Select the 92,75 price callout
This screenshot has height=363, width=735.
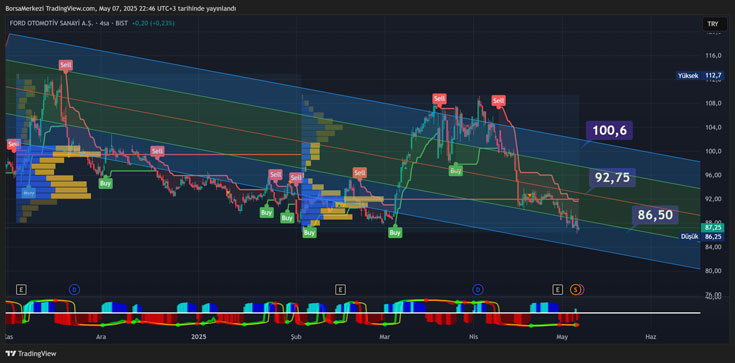click(x=612, y=178)
